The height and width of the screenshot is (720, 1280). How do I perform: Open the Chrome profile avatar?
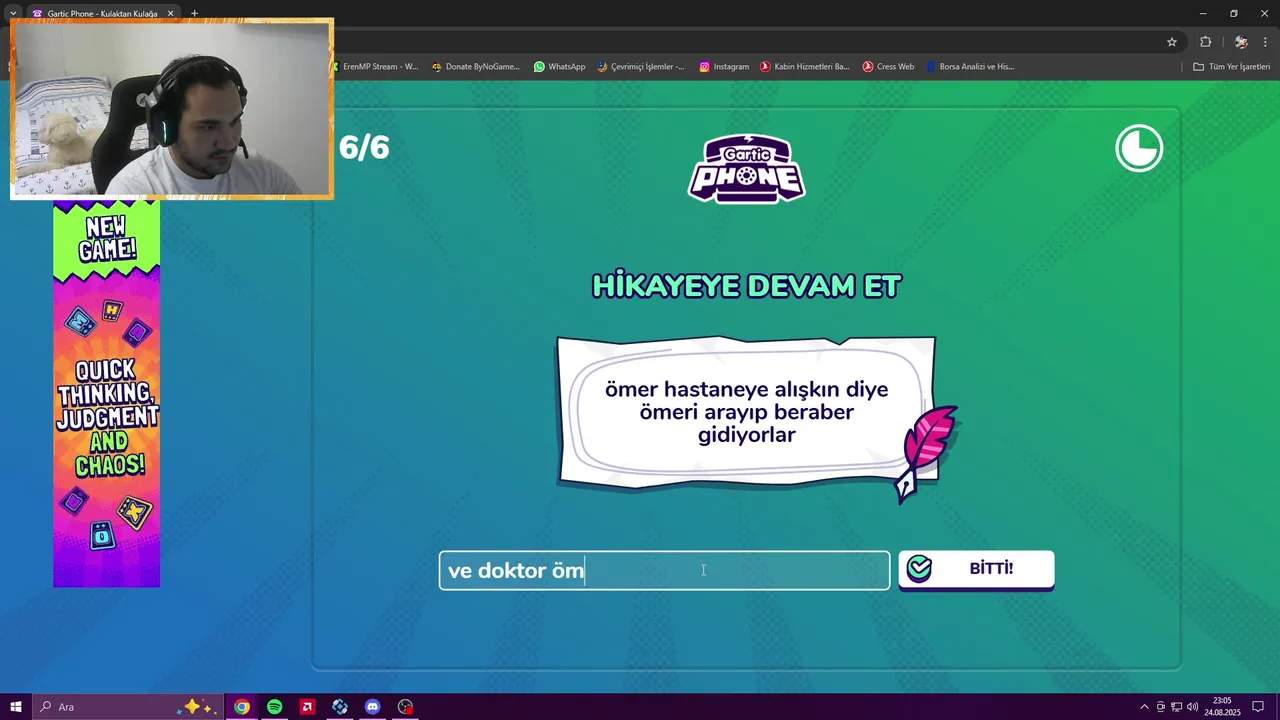point(1241,42)
